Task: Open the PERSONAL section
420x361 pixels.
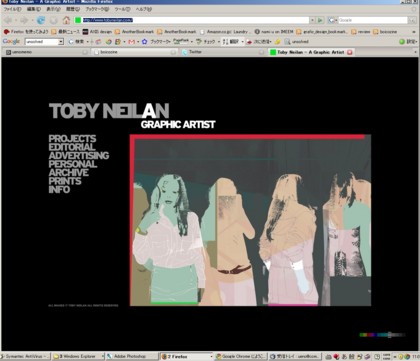Action: coord(73,164)
